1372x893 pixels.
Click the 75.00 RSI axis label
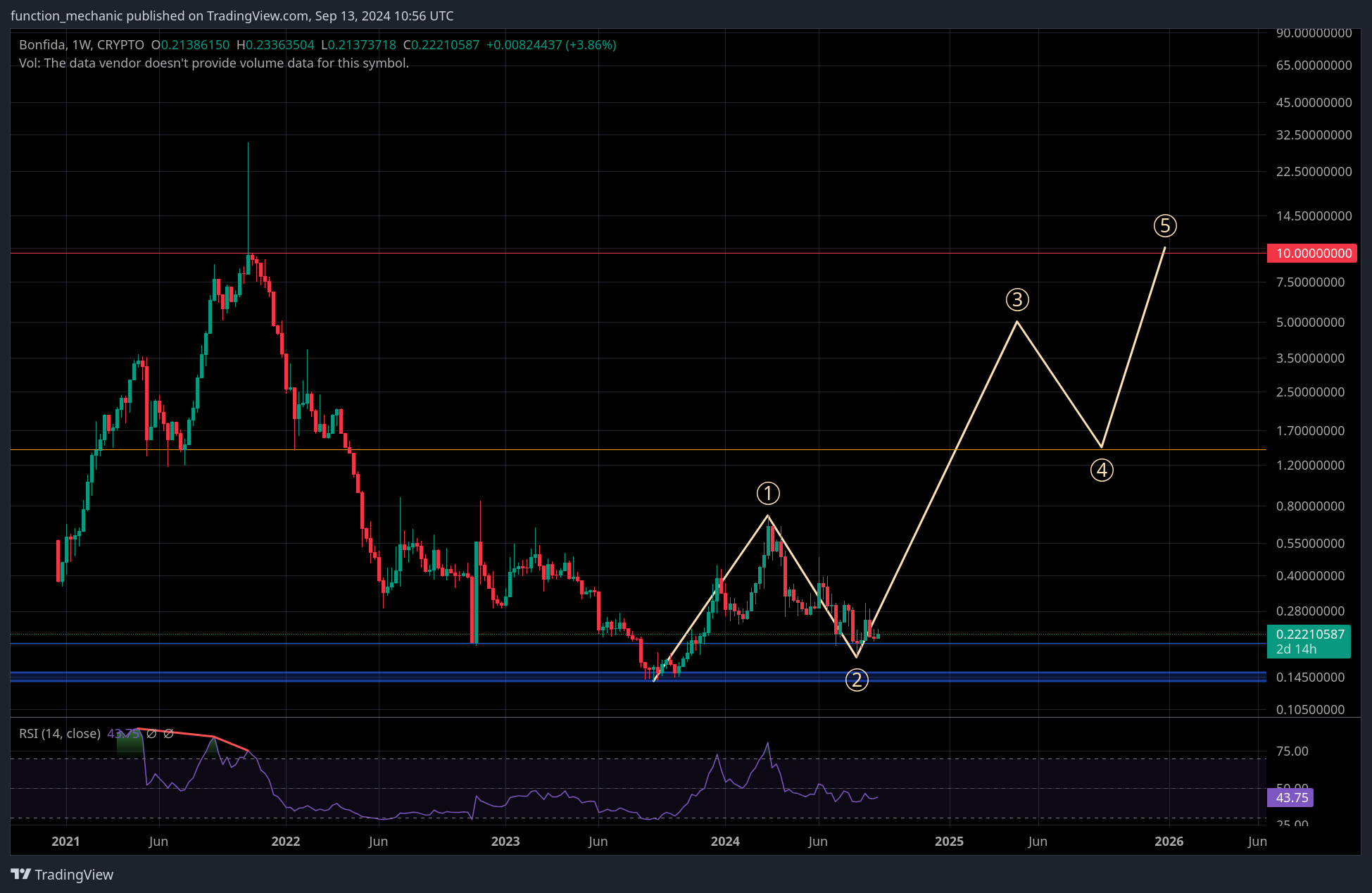(x=1292, y=751)
